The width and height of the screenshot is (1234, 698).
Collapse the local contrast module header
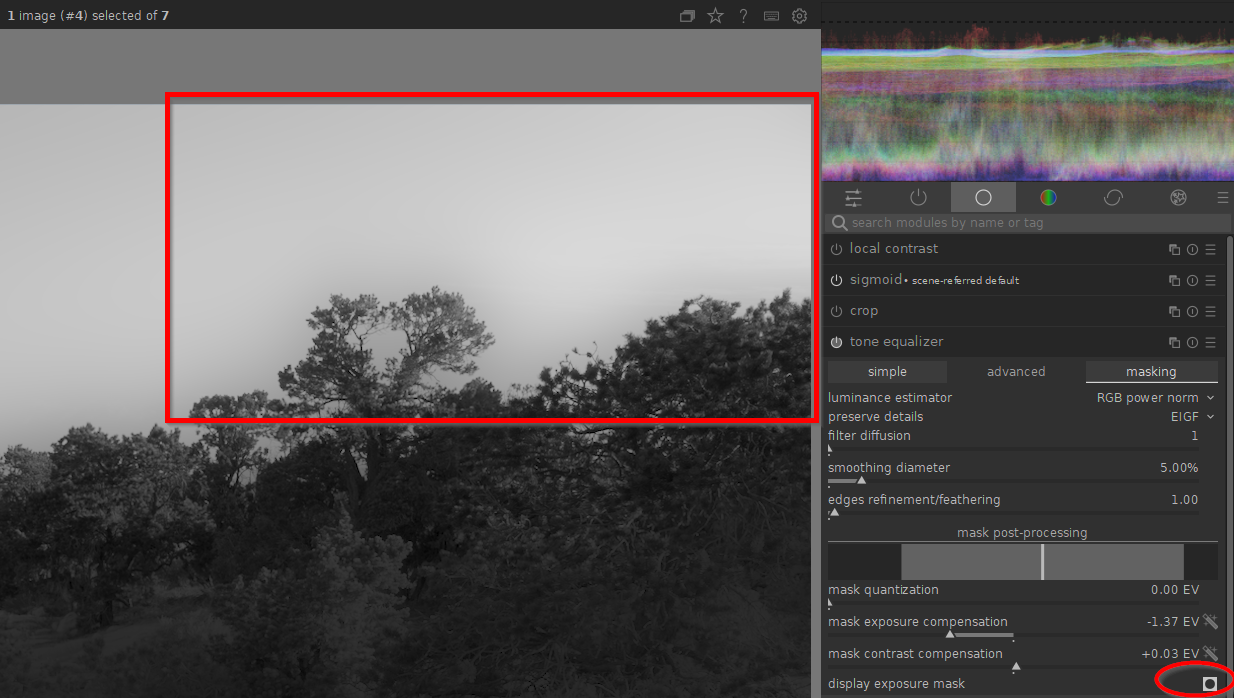click(x=894, y=248)
